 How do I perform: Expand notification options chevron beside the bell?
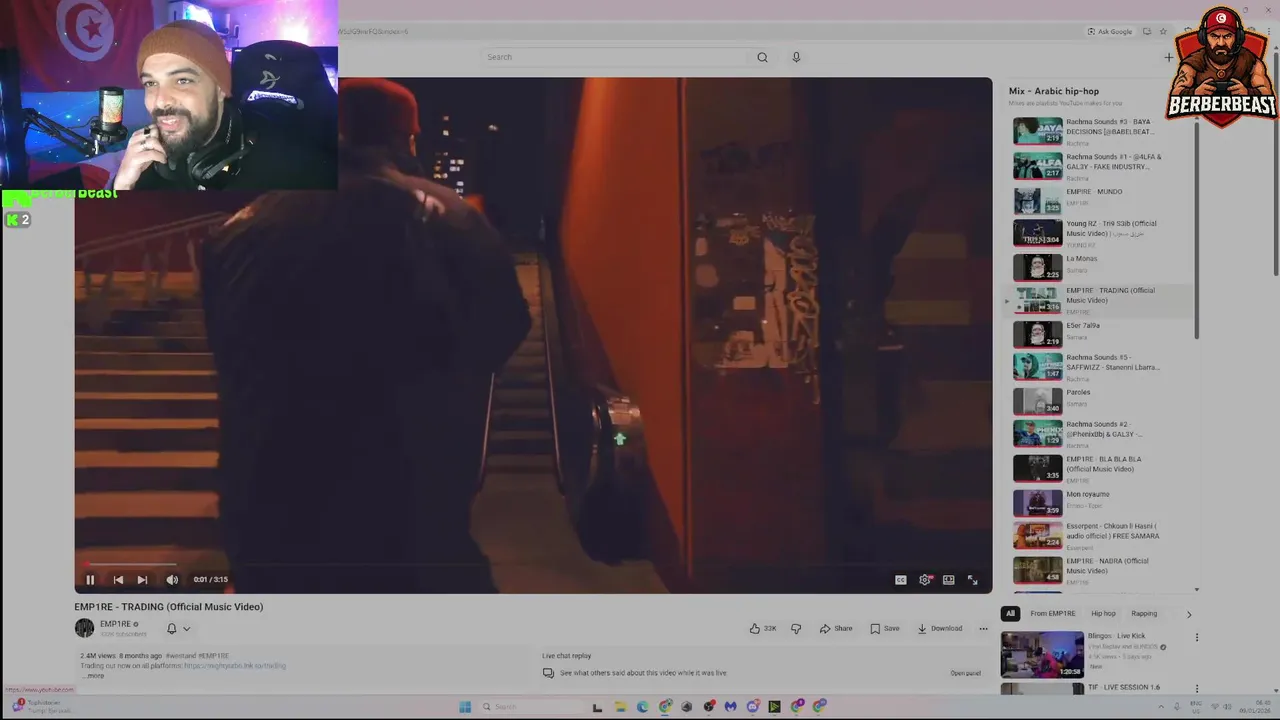pos(186,629)
